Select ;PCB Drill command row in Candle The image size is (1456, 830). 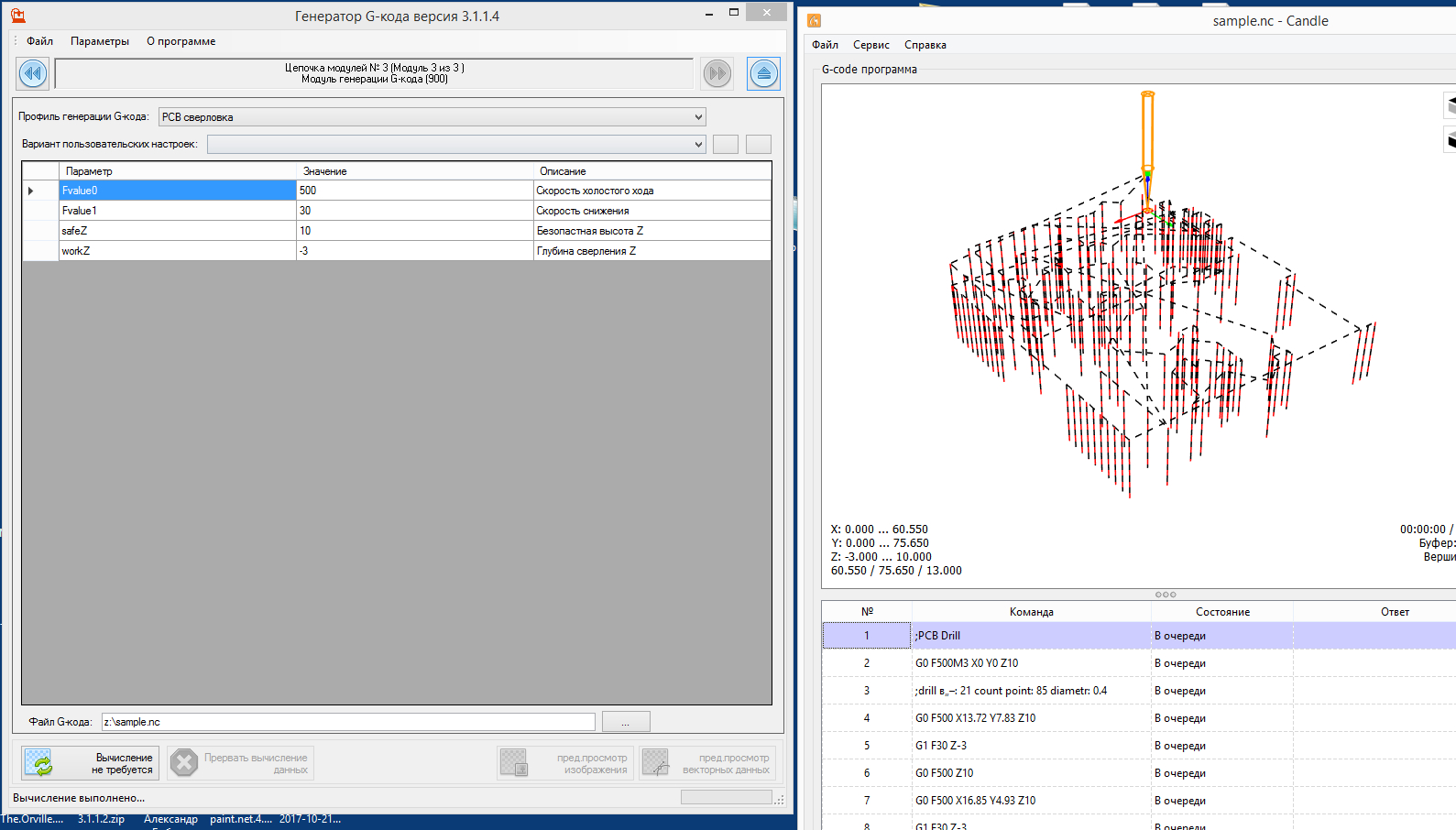1140,636
